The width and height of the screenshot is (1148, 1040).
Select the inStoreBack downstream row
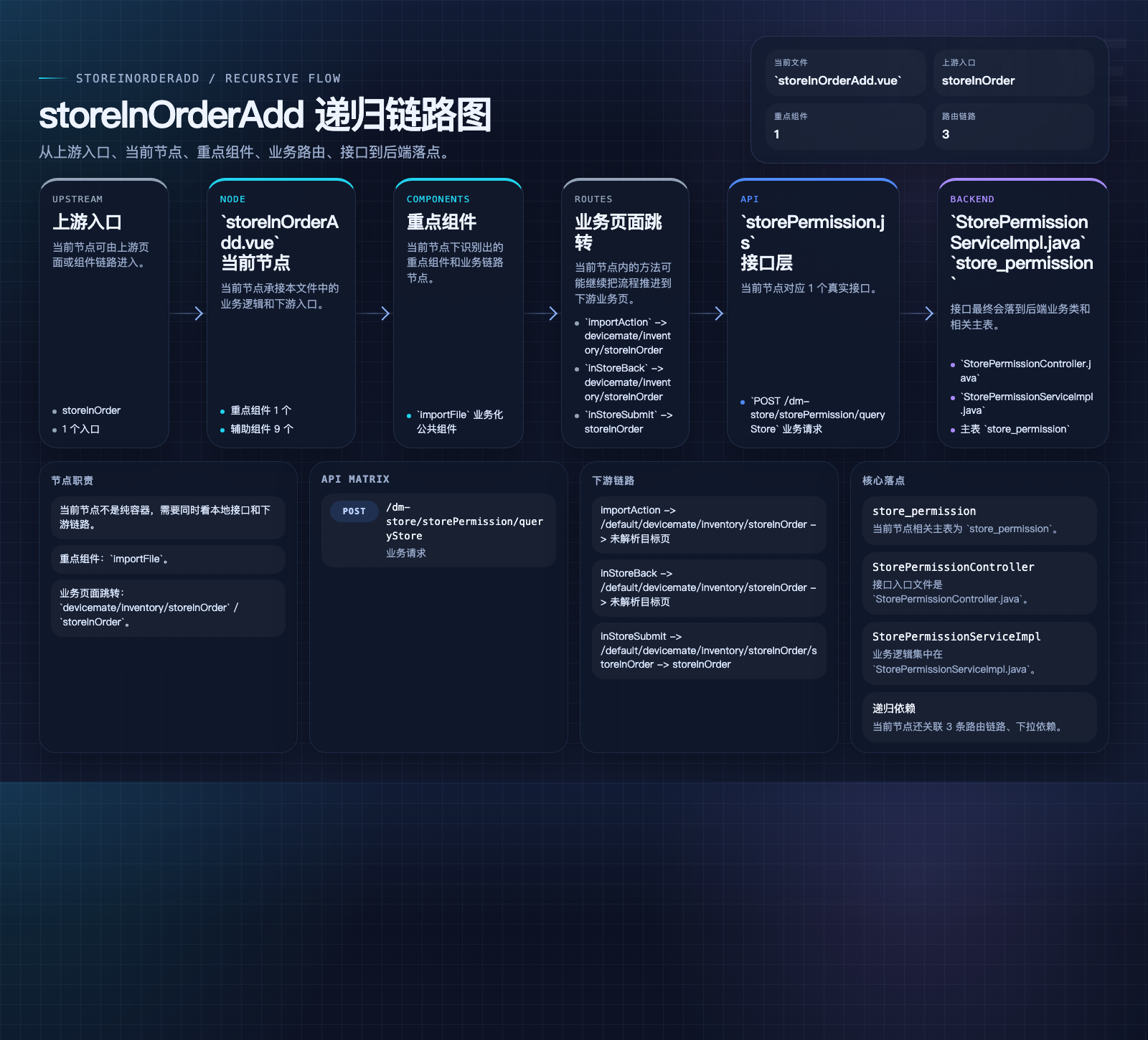click(x=709, y=587)
